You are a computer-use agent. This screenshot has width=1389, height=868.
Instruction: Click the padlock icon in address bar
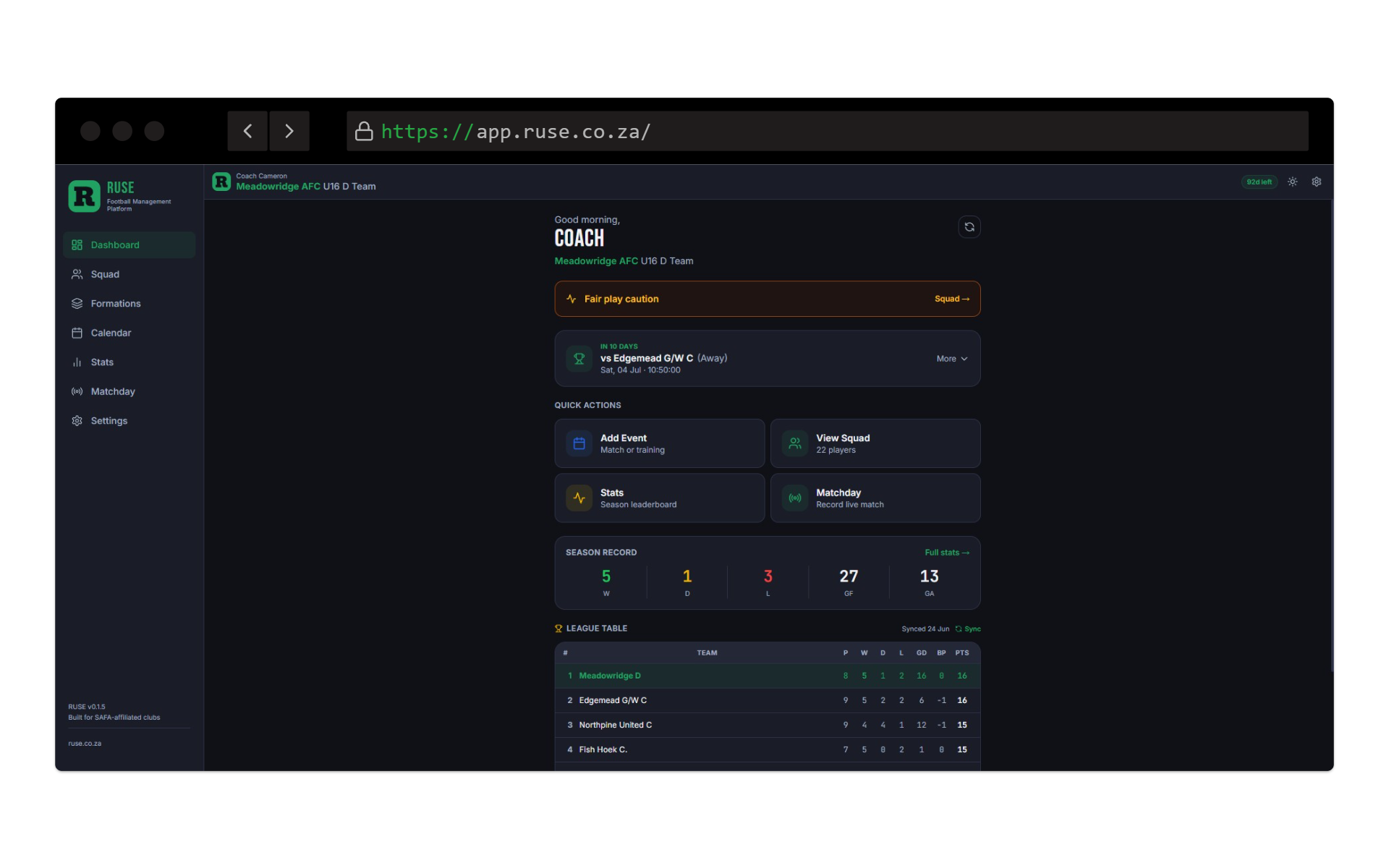pos(364,131)
